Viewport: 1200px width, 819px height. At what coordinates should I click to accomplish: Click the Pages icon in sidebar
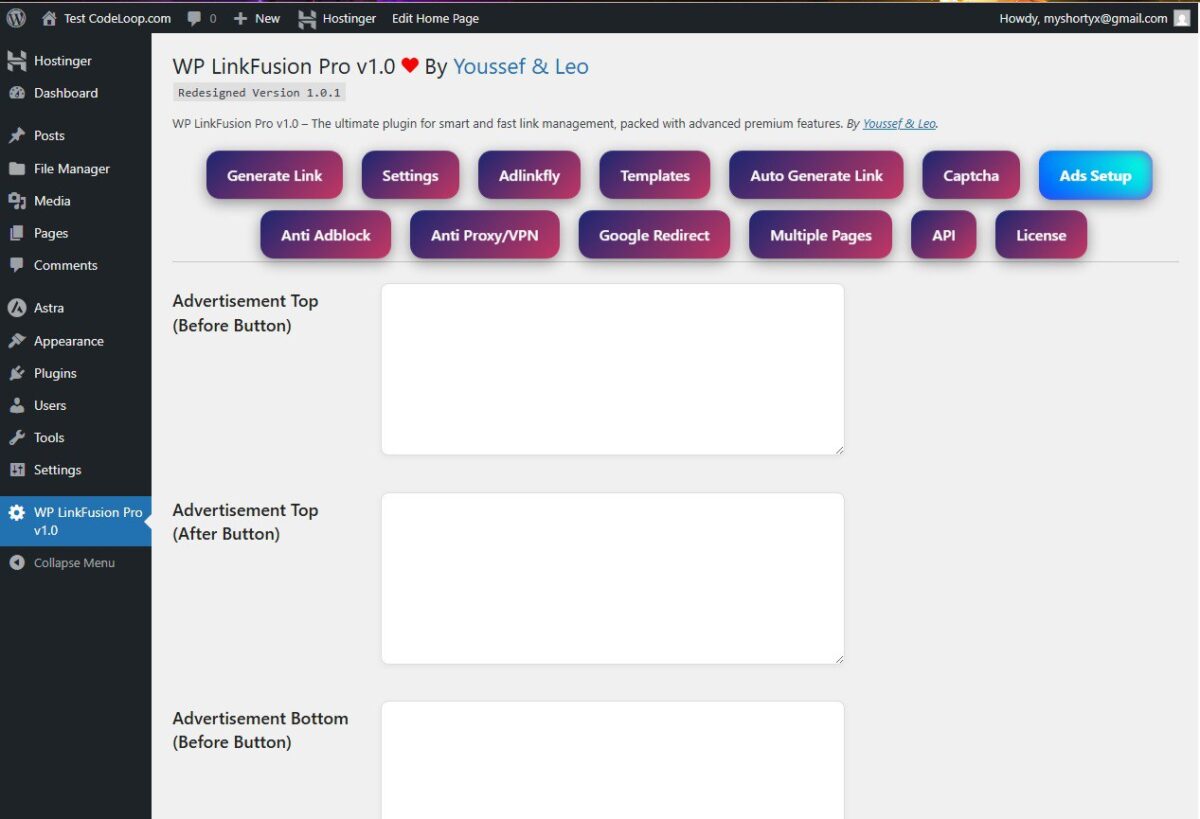point(17,233)
